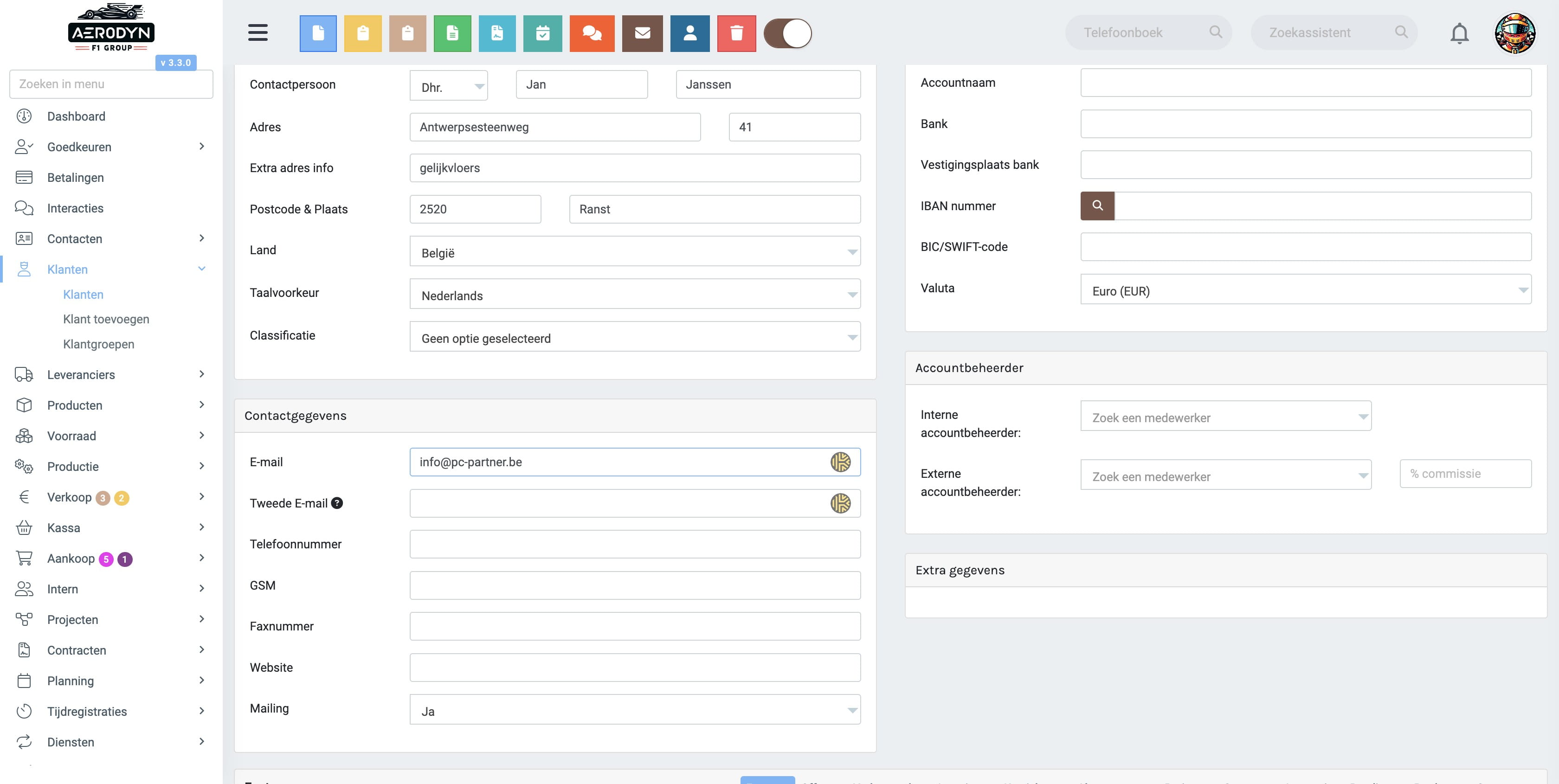The image size is (1559, 784).
Task: Click the v 3.3.0 version badge
Action: pos(176,62)
